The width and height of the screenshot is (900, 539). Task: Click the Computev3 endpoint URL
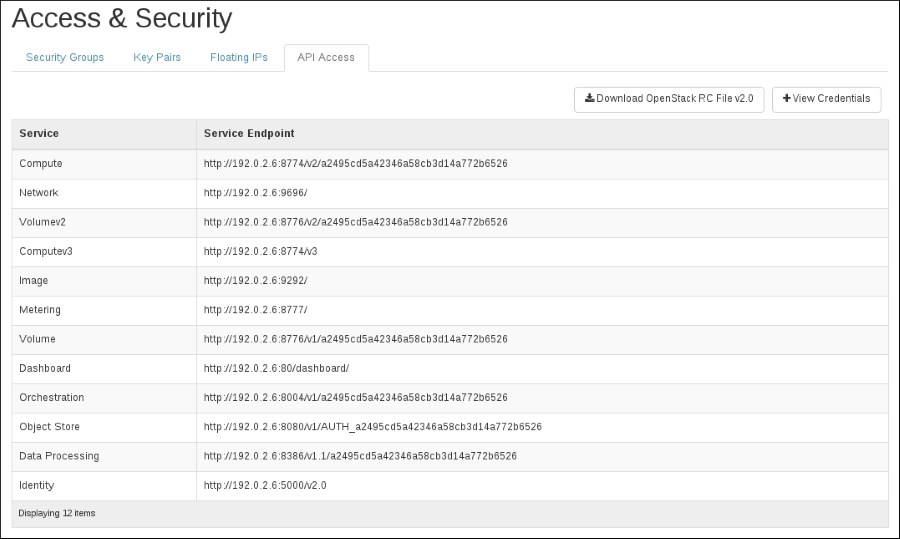pyautogui.click(x=261, y=252)
